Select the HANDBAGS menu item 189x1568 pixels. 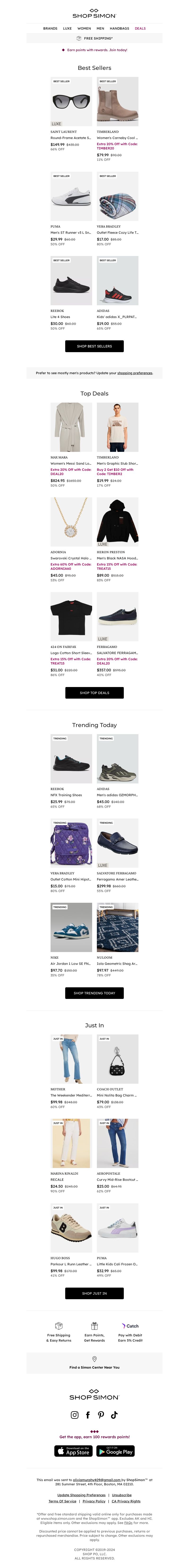point(119,28)
